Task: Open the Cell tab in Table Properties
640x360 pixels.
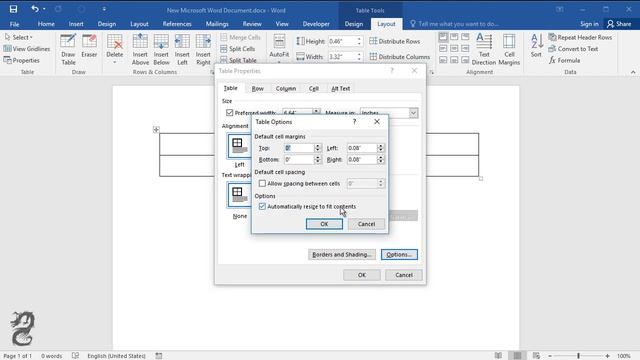Action: pyautogui.click(x=313, y=88)
